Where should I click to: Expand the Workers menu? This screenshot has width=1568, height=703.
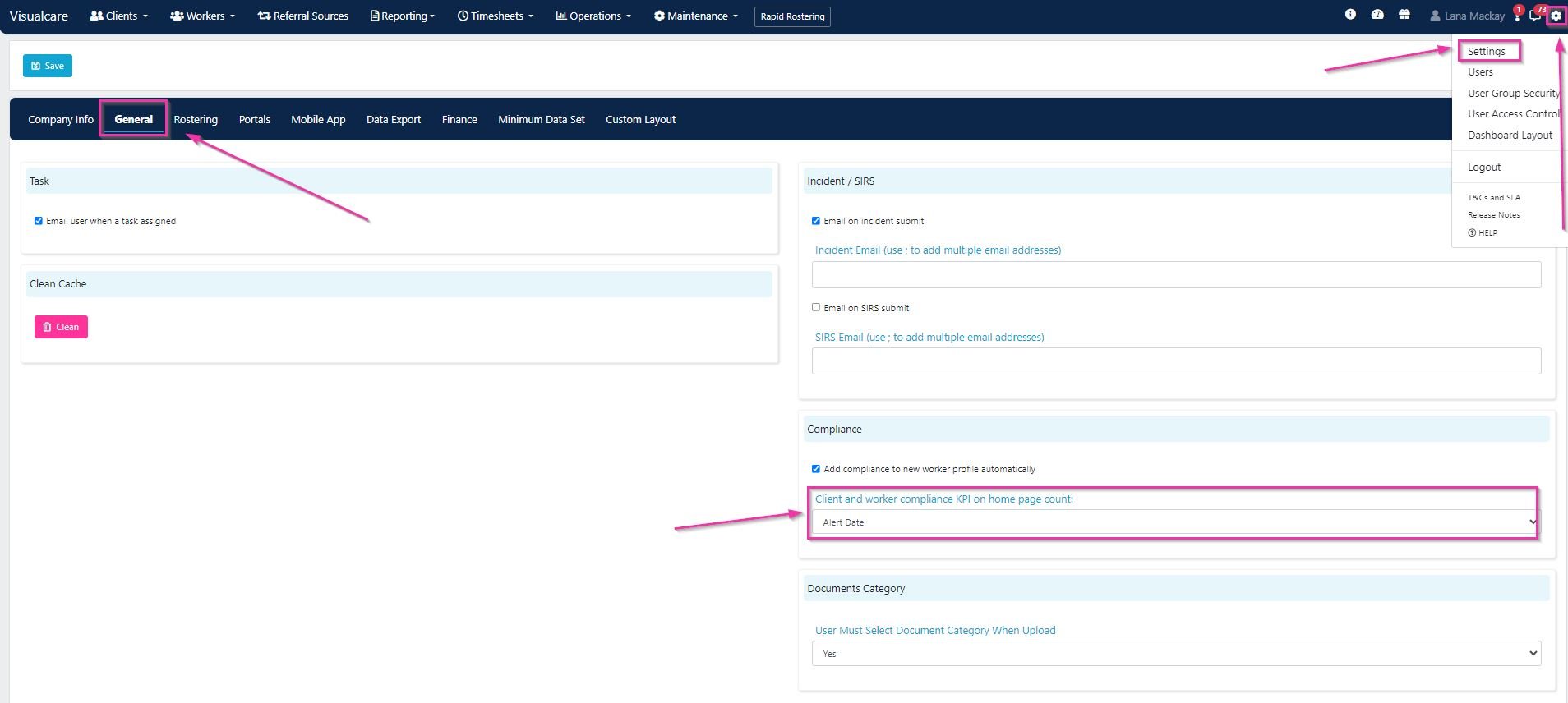tap(202, 16)
